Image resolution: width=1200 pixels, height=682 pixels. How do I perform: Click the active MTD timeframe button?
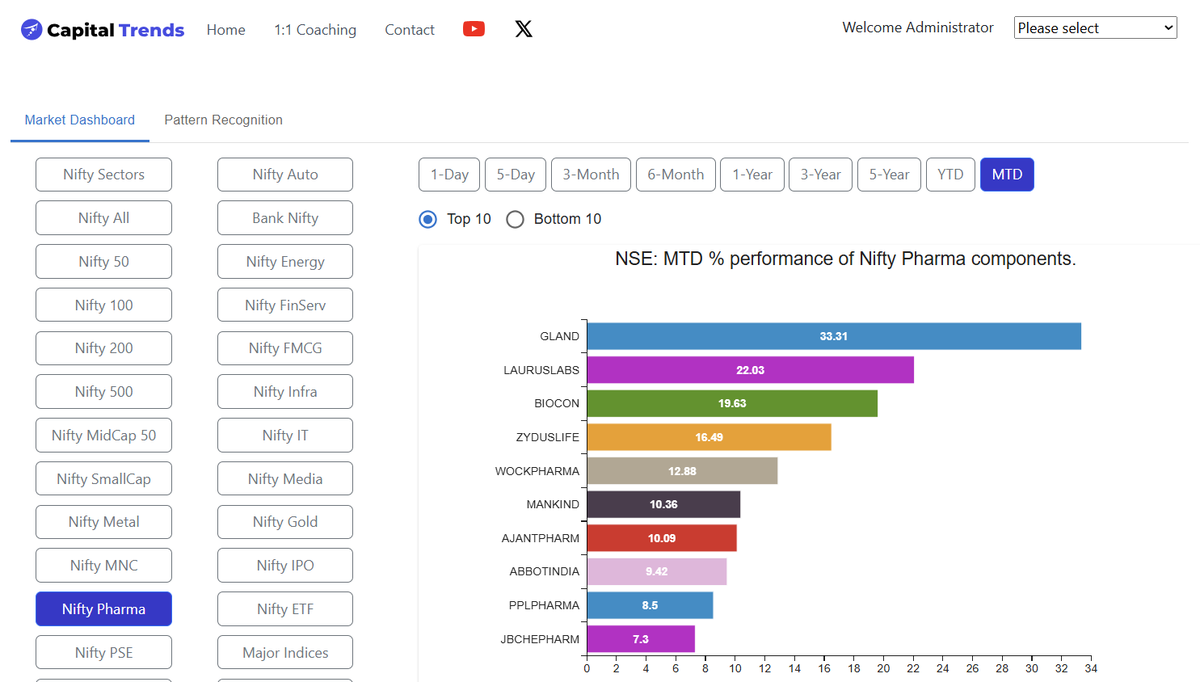click(1007, 174)
